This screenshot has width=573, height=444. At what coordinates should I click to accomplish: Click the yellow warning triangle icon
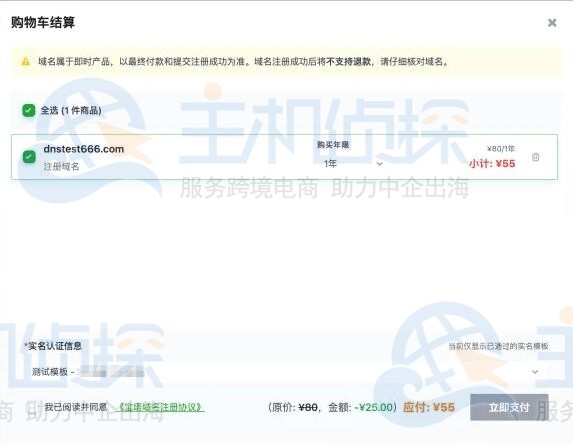(x=26, y=61)
